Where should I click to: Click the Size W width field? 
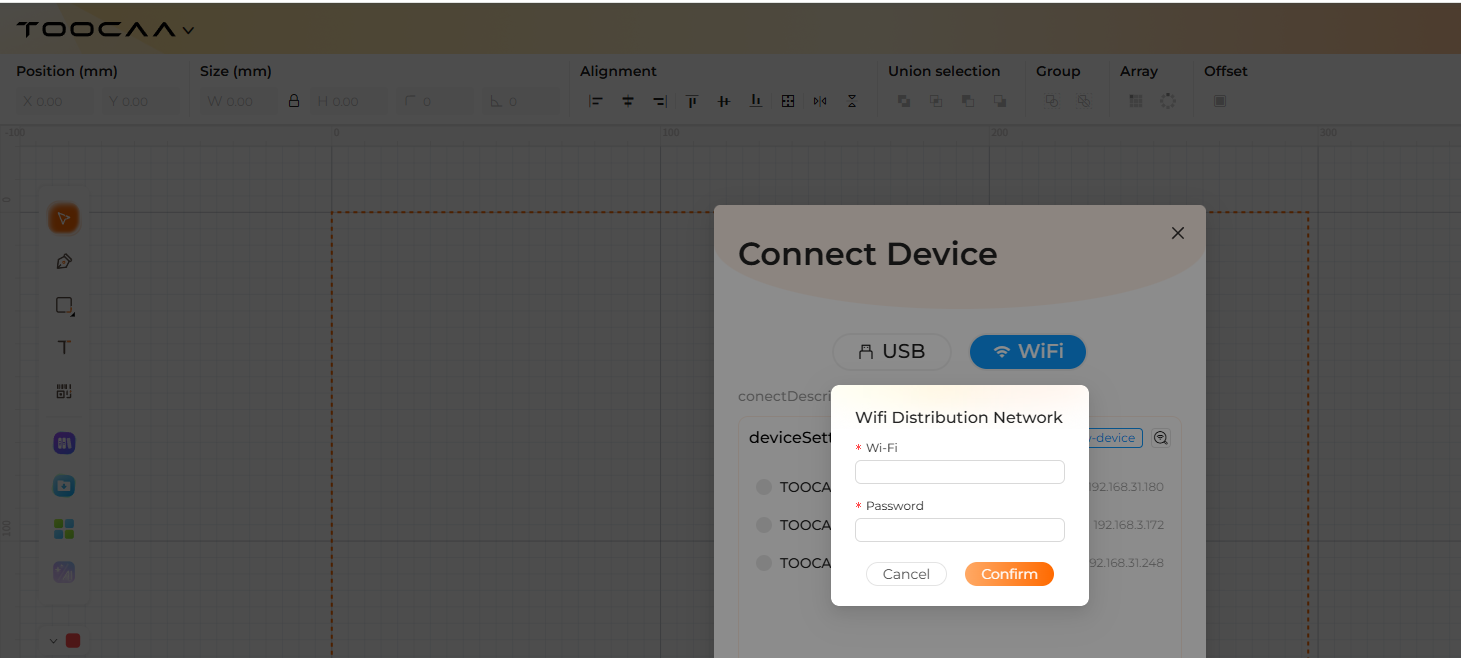click(239, 101)
